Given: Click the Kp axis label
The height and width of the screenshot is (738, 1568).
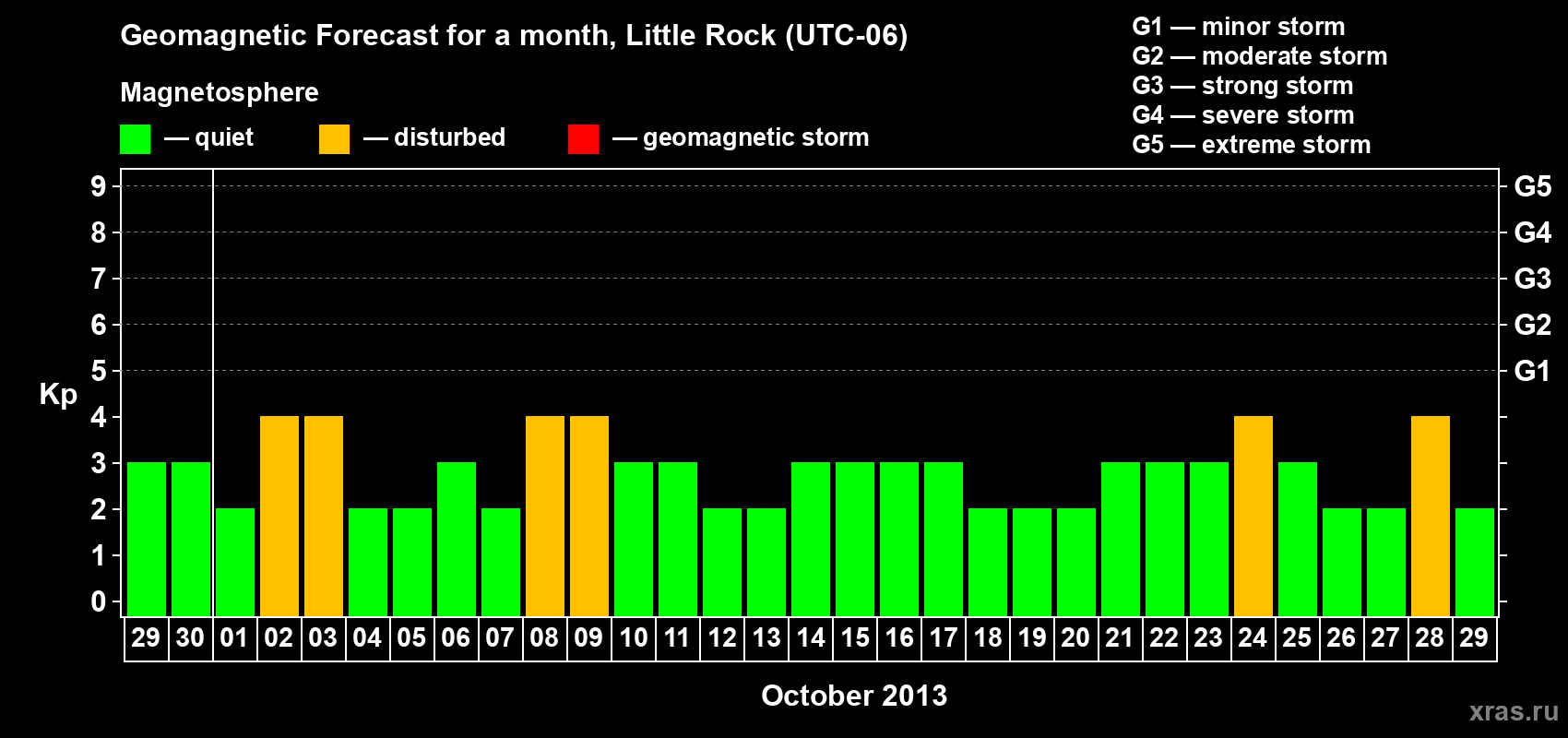Looking at the screenshot, I should [58, 395].
